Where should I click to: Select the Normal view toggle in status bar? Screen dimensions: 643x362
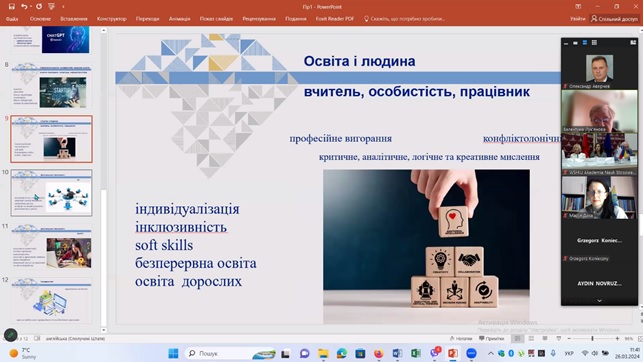(518, 339)
